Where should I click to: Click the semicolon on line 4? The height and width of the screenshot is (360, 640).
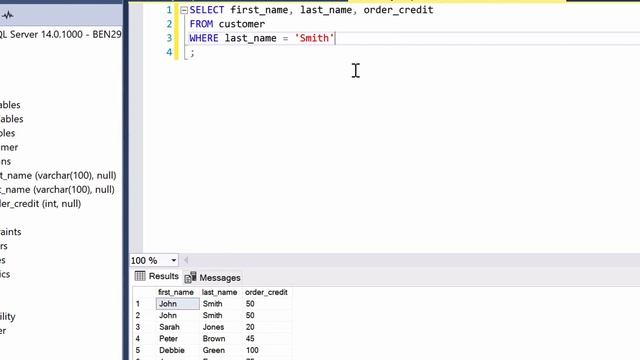pos(192,53)
